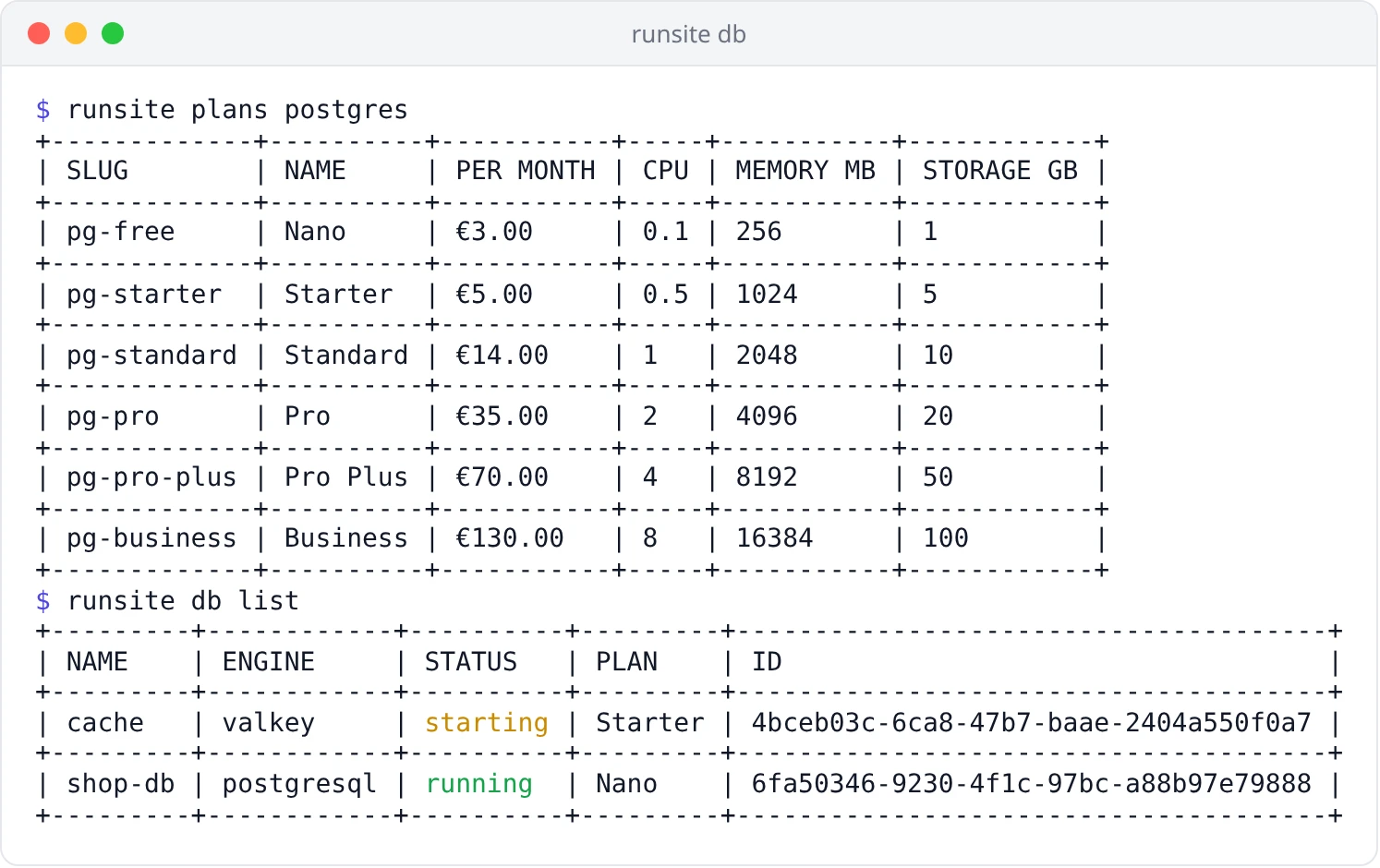Click the 'pg-standard' slug cell

[x=151, y=356]
